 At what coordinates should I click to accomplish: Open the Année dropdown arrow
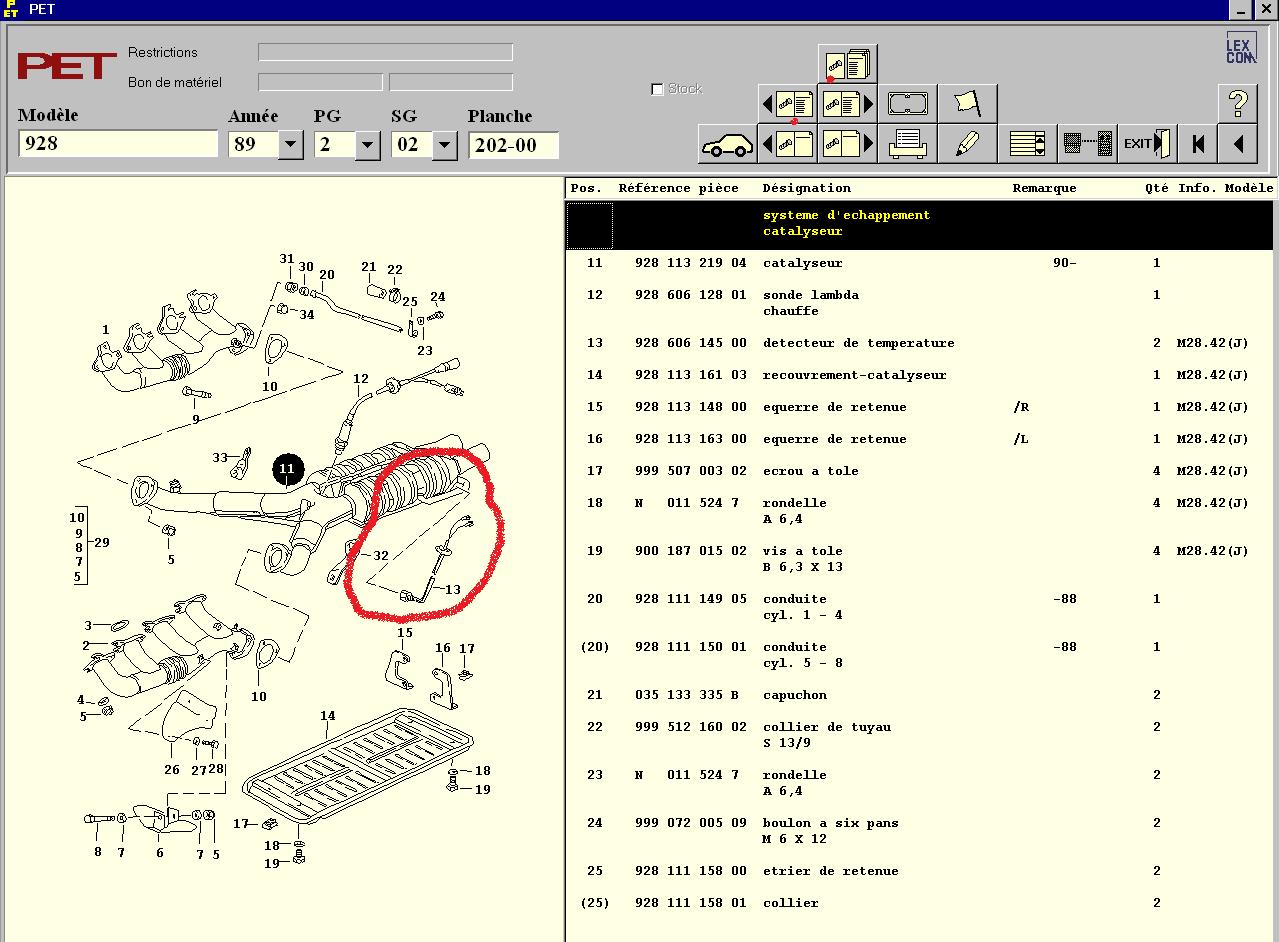click(x=291, y=145)
